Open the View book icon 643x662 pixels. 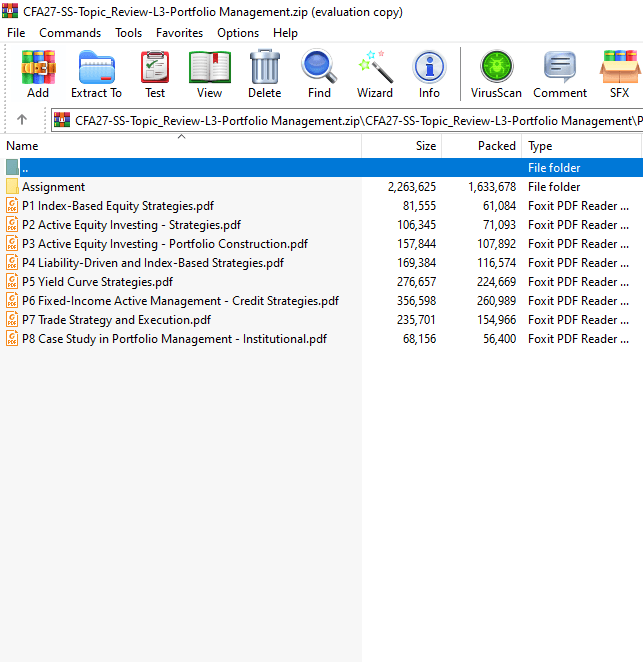point(209,74)
